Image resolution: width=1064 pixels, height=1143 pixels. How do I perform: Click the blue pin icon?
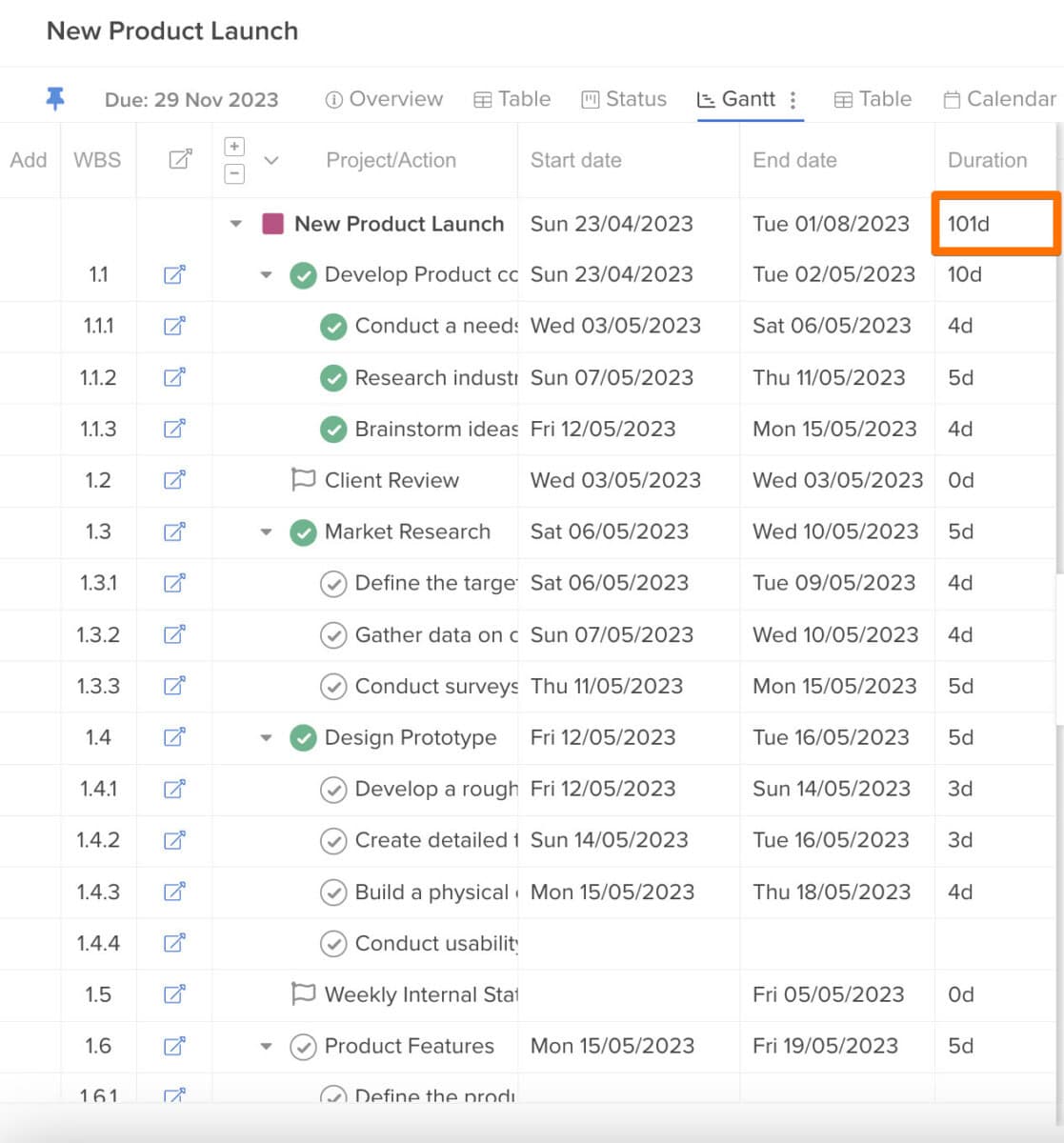tap(55, 98)
